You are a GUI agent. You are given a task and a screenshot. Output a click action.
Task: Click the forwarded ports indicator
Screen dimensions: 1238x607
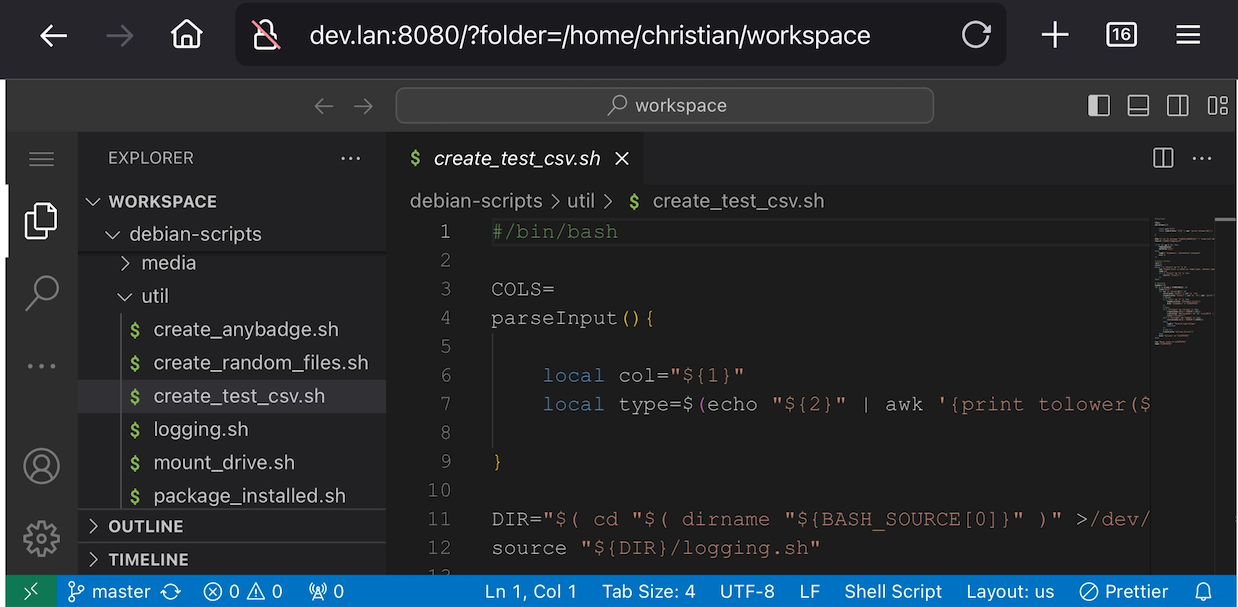click(x=326, y=591)
